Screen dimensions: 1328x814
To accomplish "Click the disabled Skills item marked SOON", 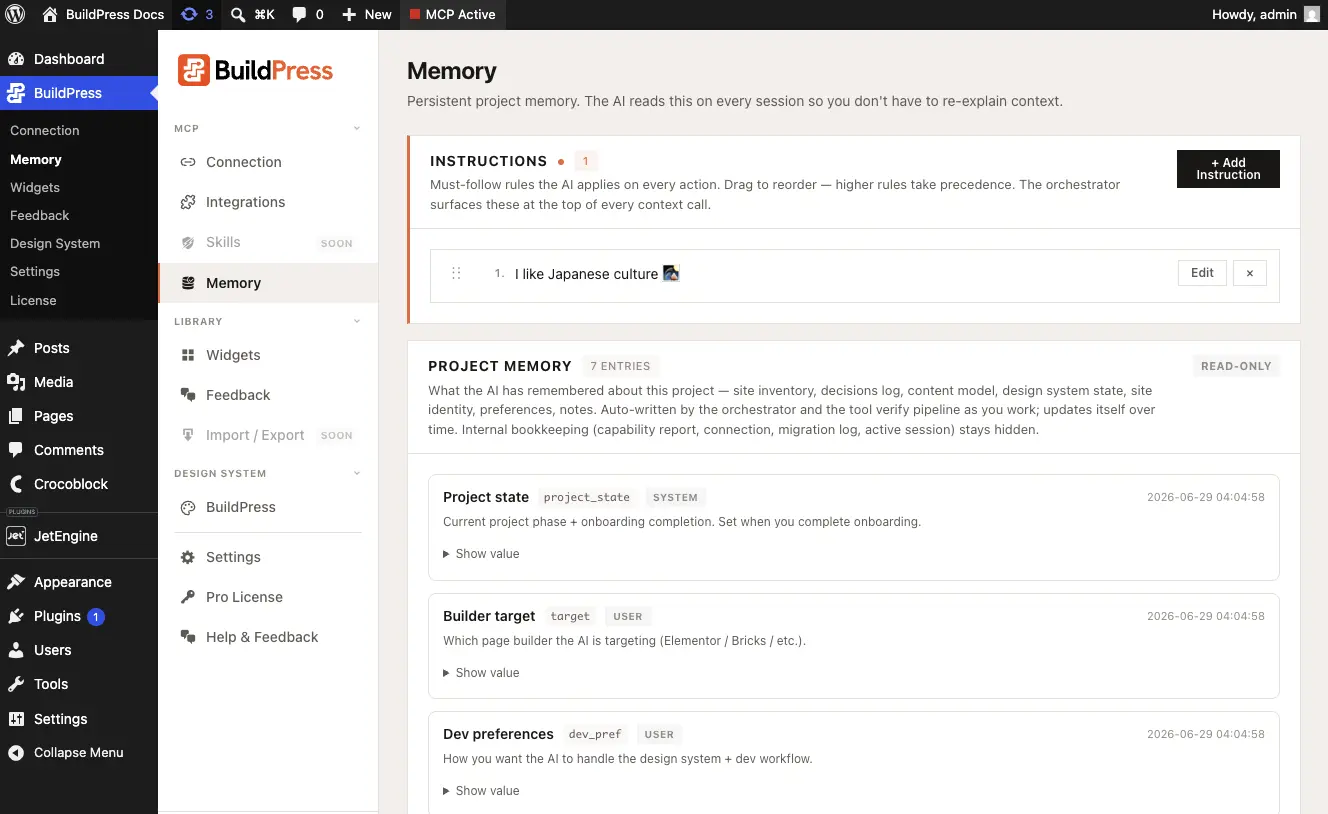I will click(x=267, y=243).
